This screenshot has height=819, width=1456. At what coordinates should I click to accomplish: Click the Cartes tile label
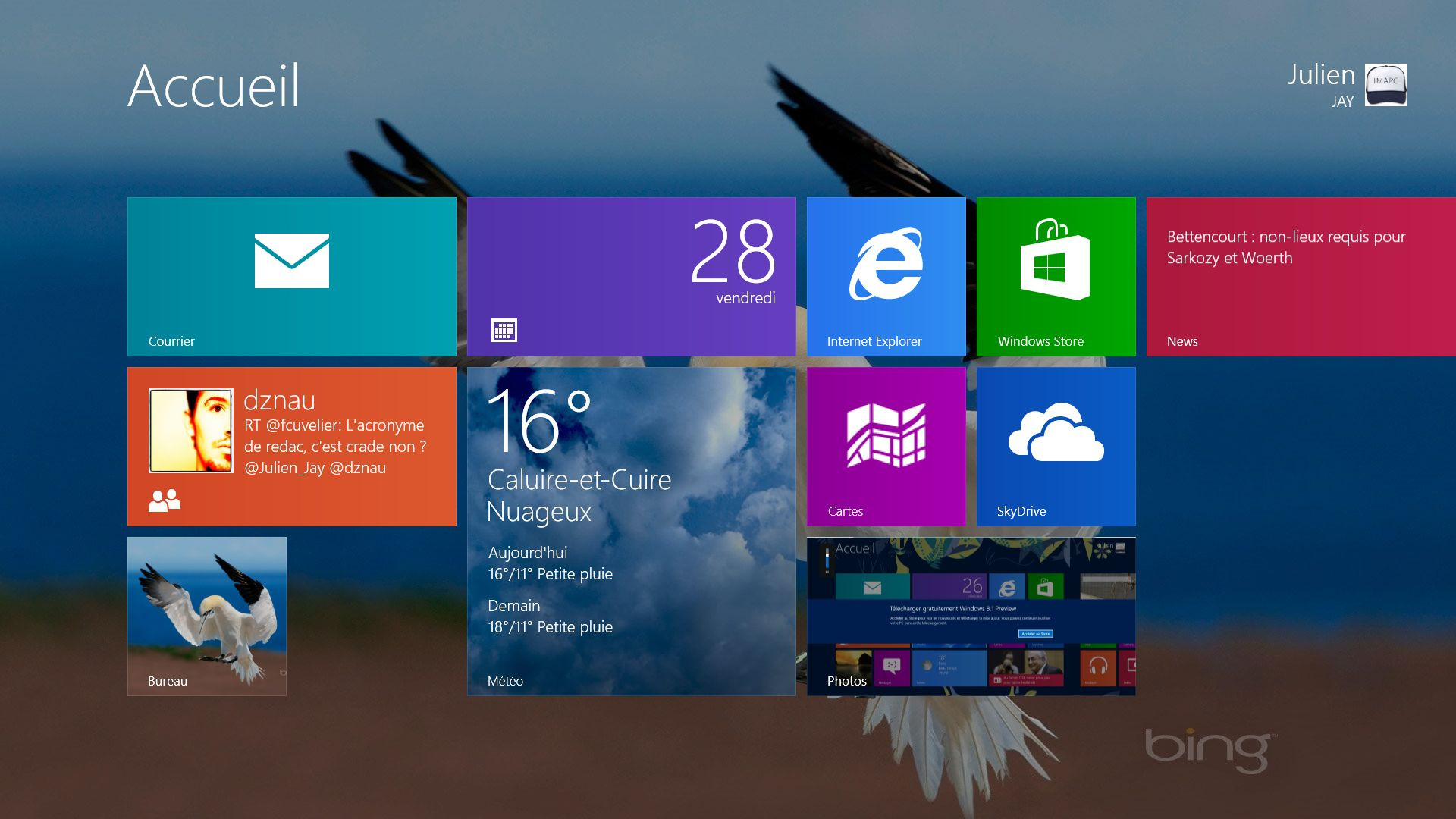point(846,511)
